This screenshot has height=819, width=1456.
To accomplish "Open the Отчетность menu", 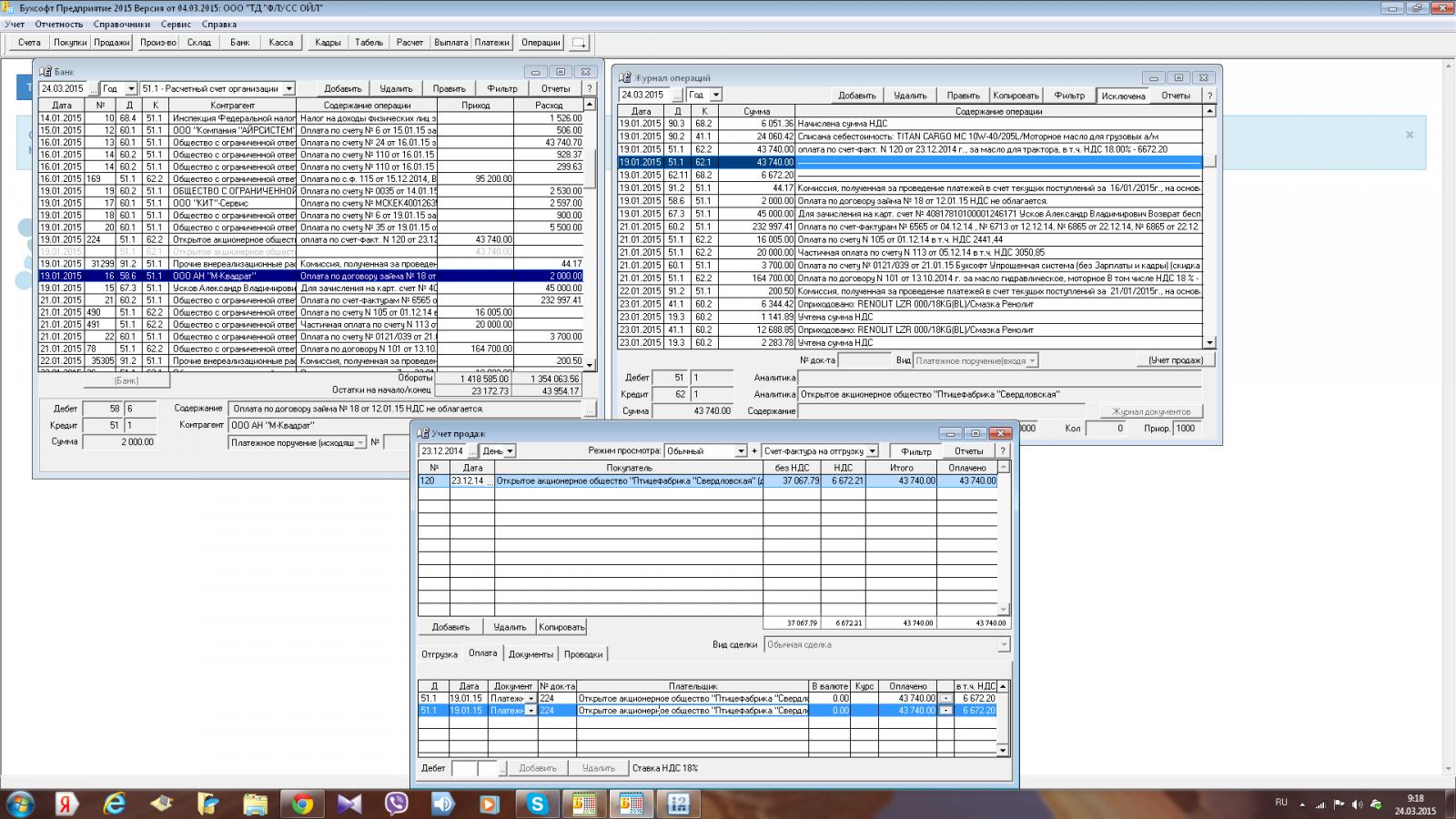I will point(58,25).
